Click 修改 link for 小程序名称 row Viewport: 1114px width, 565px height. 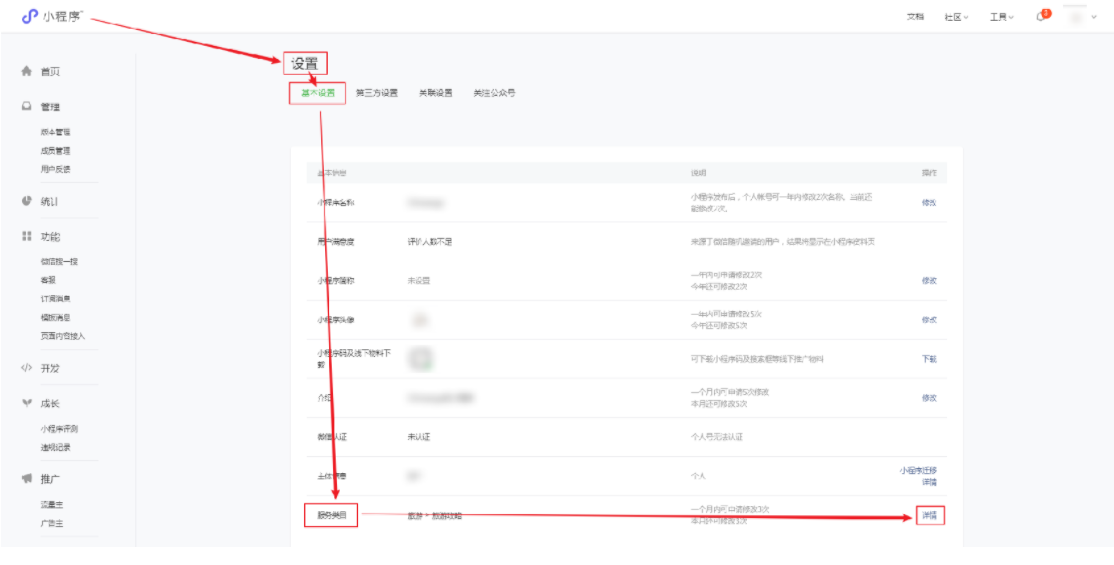point(929,202)
